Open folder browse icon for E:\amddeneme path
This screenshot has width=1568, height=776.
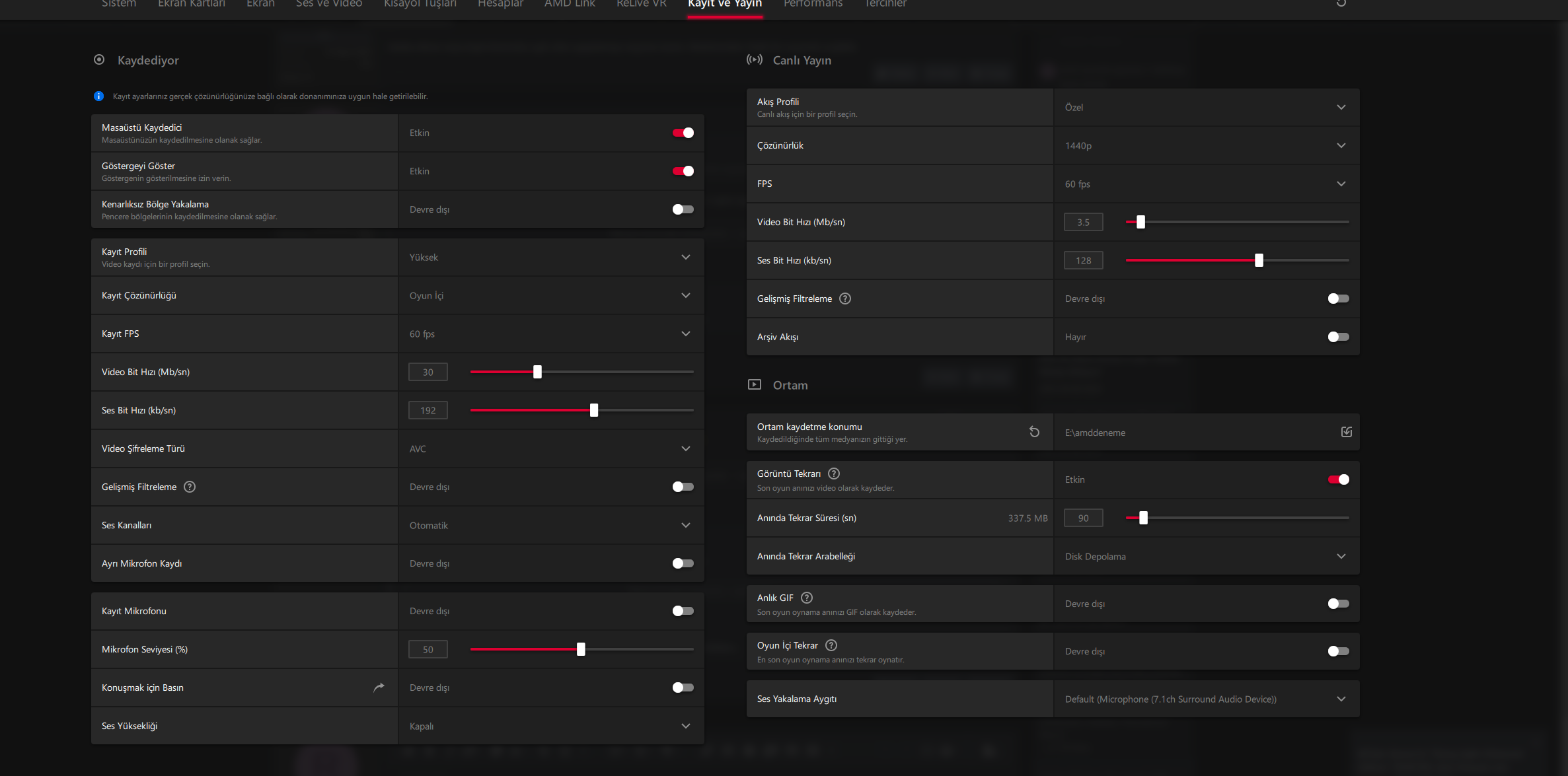1346,432
